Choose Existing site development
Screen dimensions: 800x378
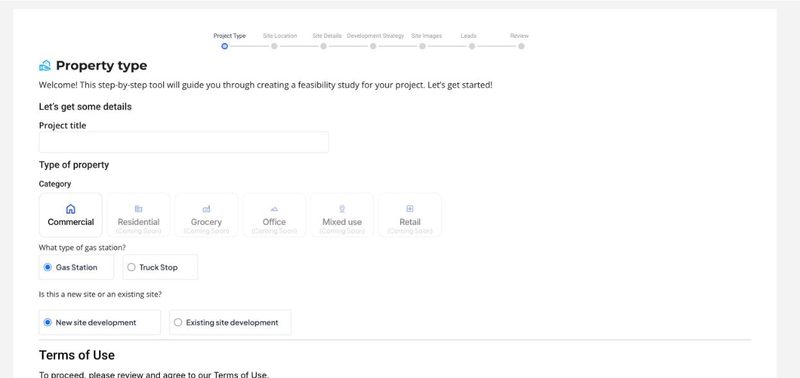tap(230, 322)
